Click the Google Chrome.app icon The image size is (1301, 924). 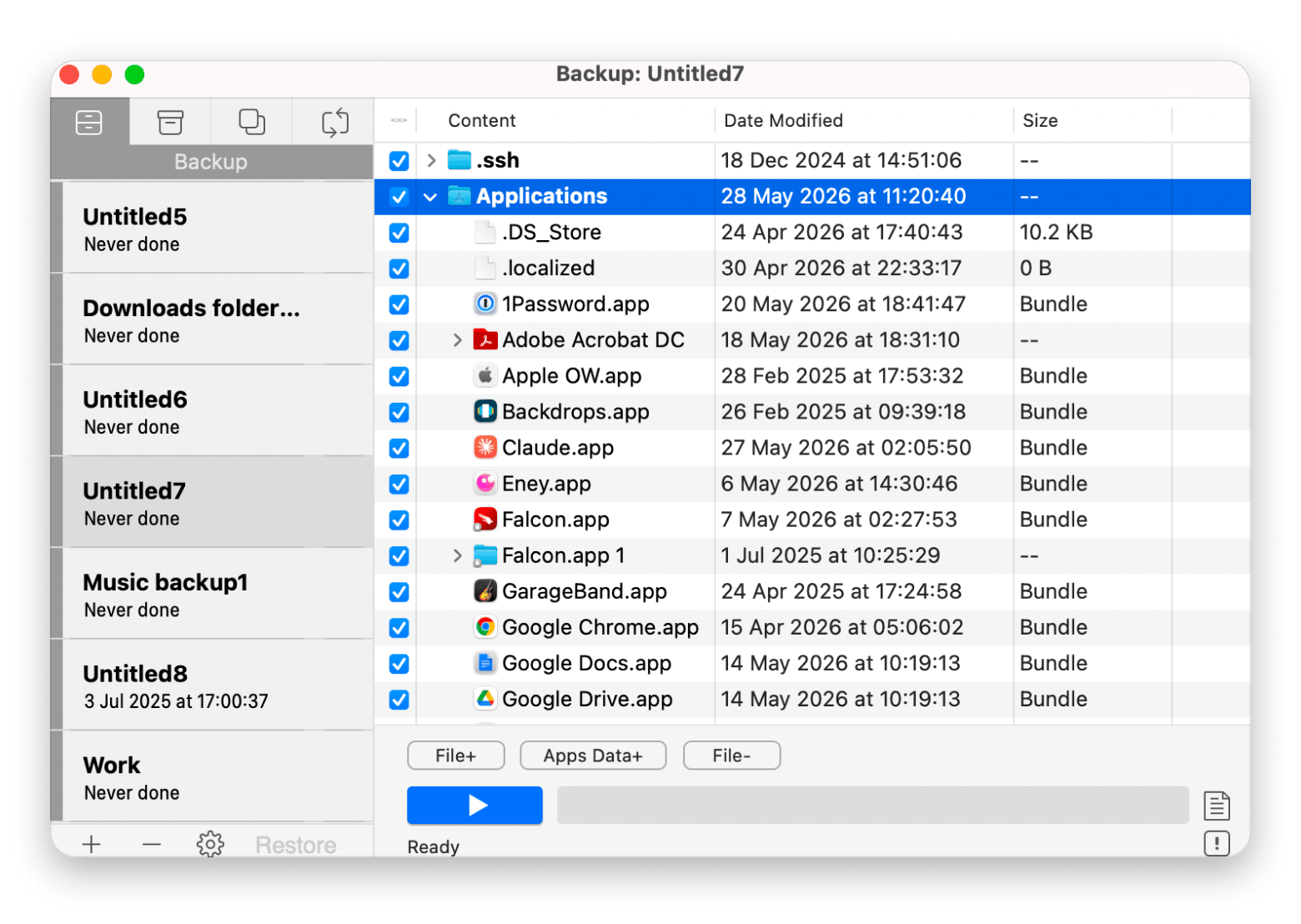tap(485, 626)
